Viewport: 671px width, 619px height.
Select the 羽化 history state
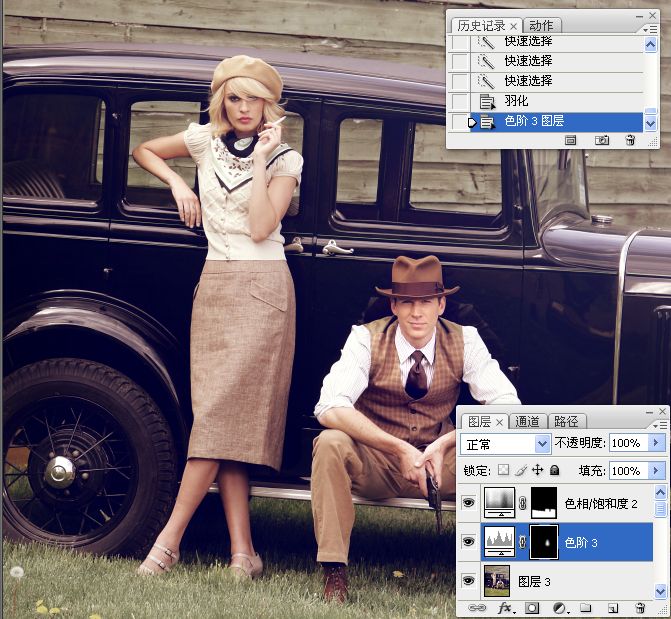(x=556, y=101)
